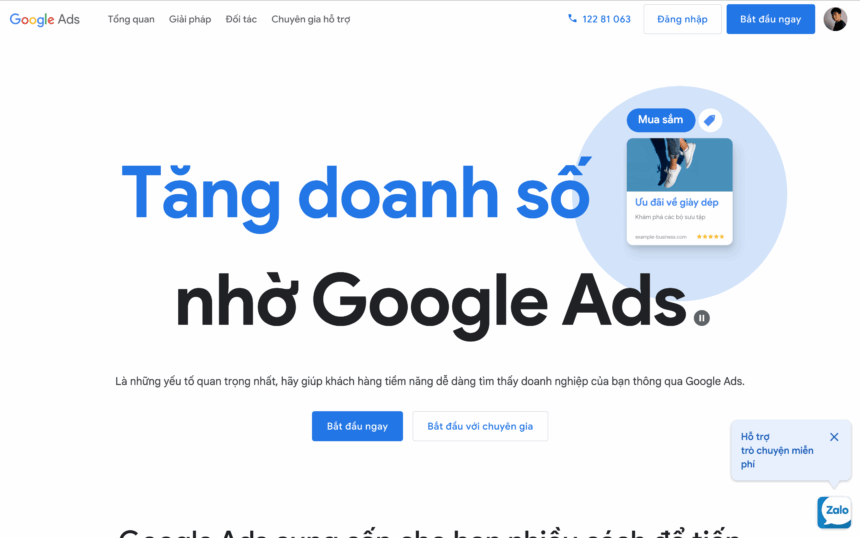Open the Giải pháp menu
860x538 pixels.
point(190,19)
